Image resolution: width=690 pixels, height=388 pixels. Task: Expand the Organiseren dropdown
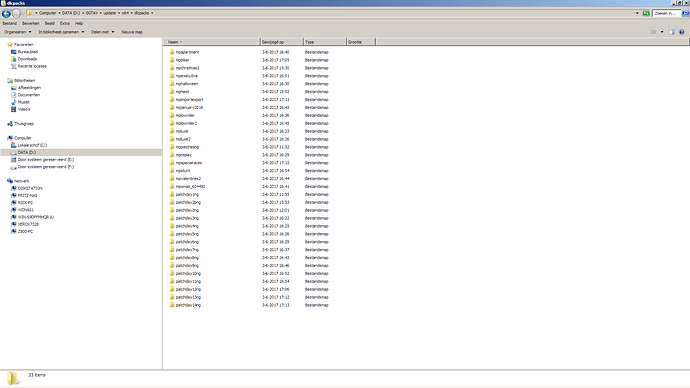click(x=18, y=32)
